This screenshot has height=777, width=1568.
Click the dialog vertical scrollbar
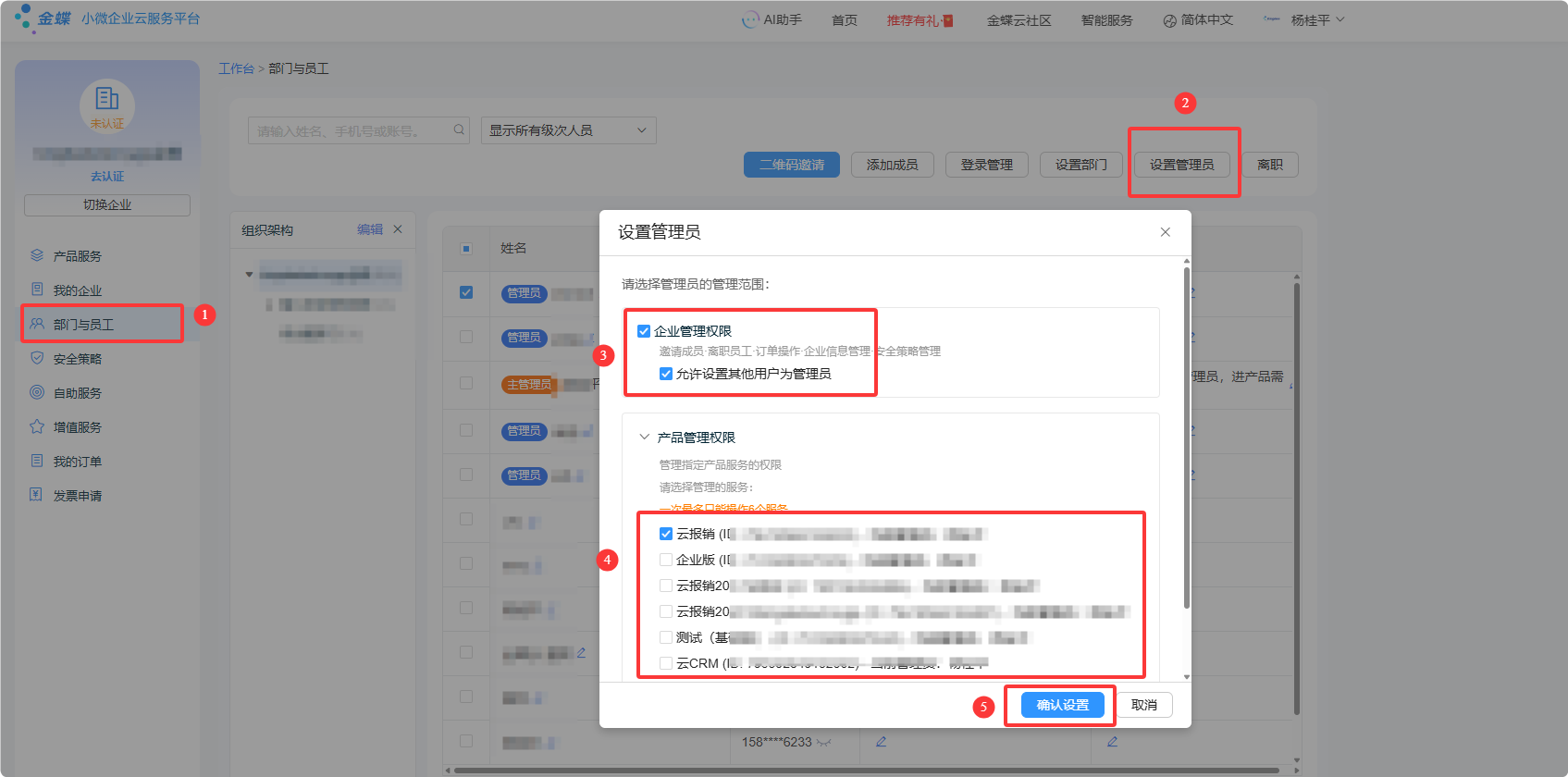1187,438
